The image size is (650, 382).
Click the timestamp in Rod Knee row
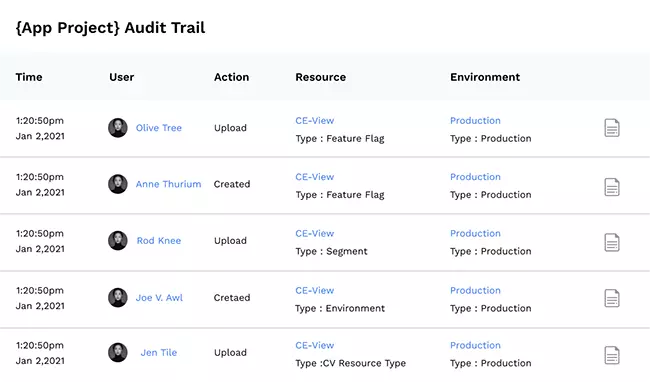pyautogui.click(x=40, y=241)
